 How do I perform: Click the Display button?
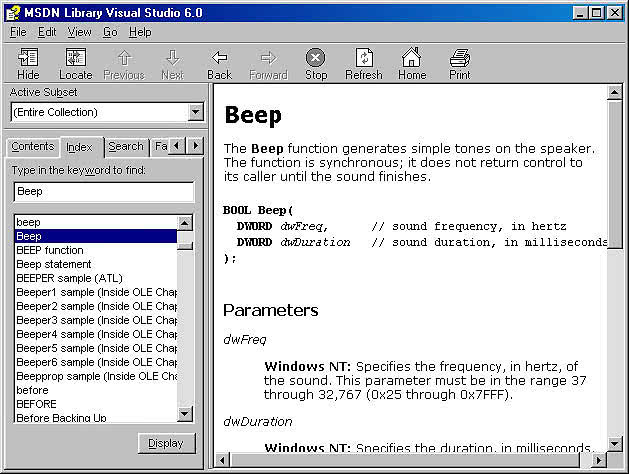click(x=166, y=443)
